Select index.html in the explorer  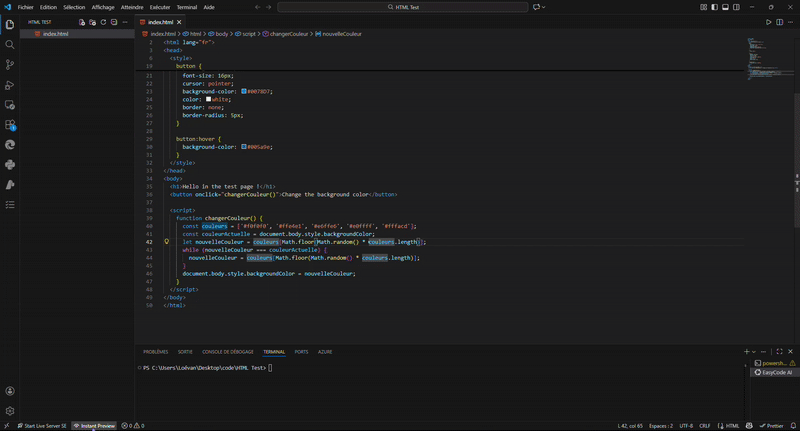point(77,34)
